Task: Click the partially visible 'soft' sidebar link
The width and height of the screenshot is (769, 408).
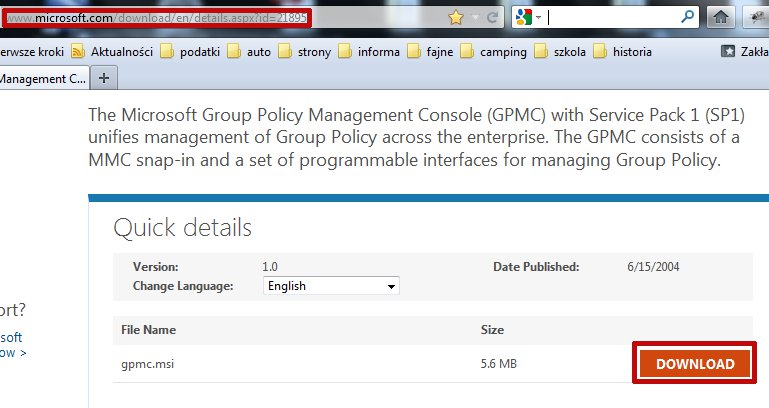Action: point(11,337)
